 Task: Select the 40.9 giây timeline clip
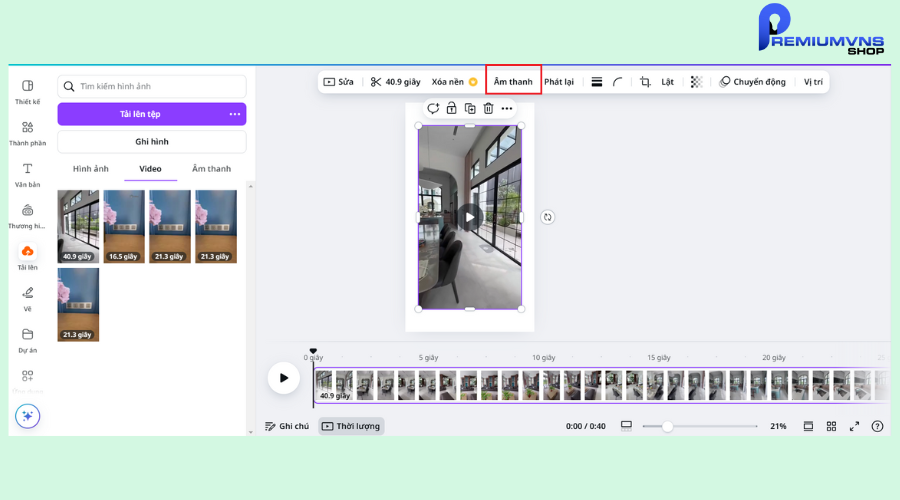(600, 385)
